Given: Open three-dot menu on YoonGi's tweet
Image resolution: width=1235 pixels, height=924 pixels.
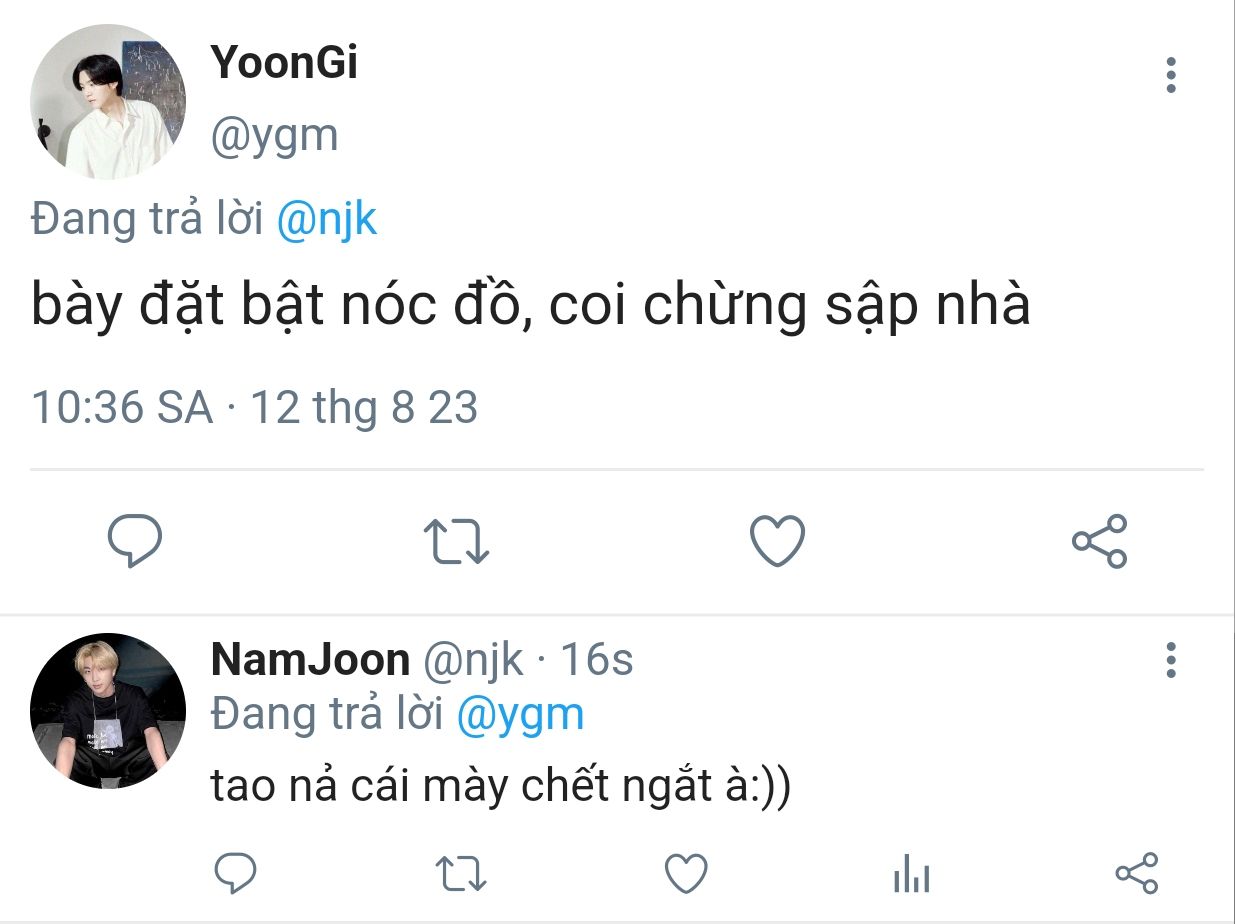Looking at the screenshot, I should pyautogui.click(x=1171, y=75).
